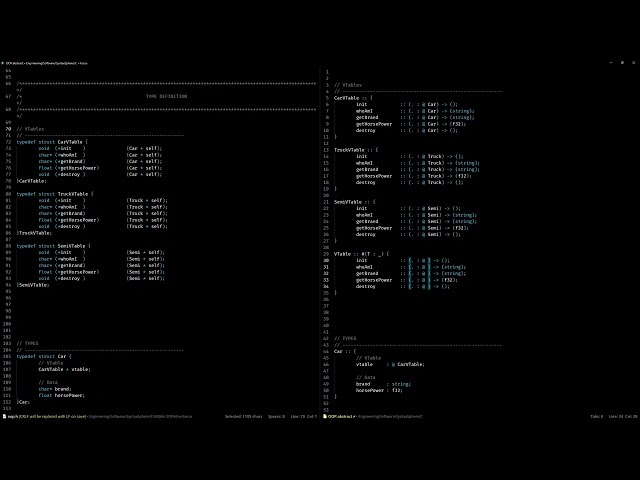640x480 pixels.
Task: Click 'Selected: 1185 chars' in status bar
Action: (x=244, y=416)
